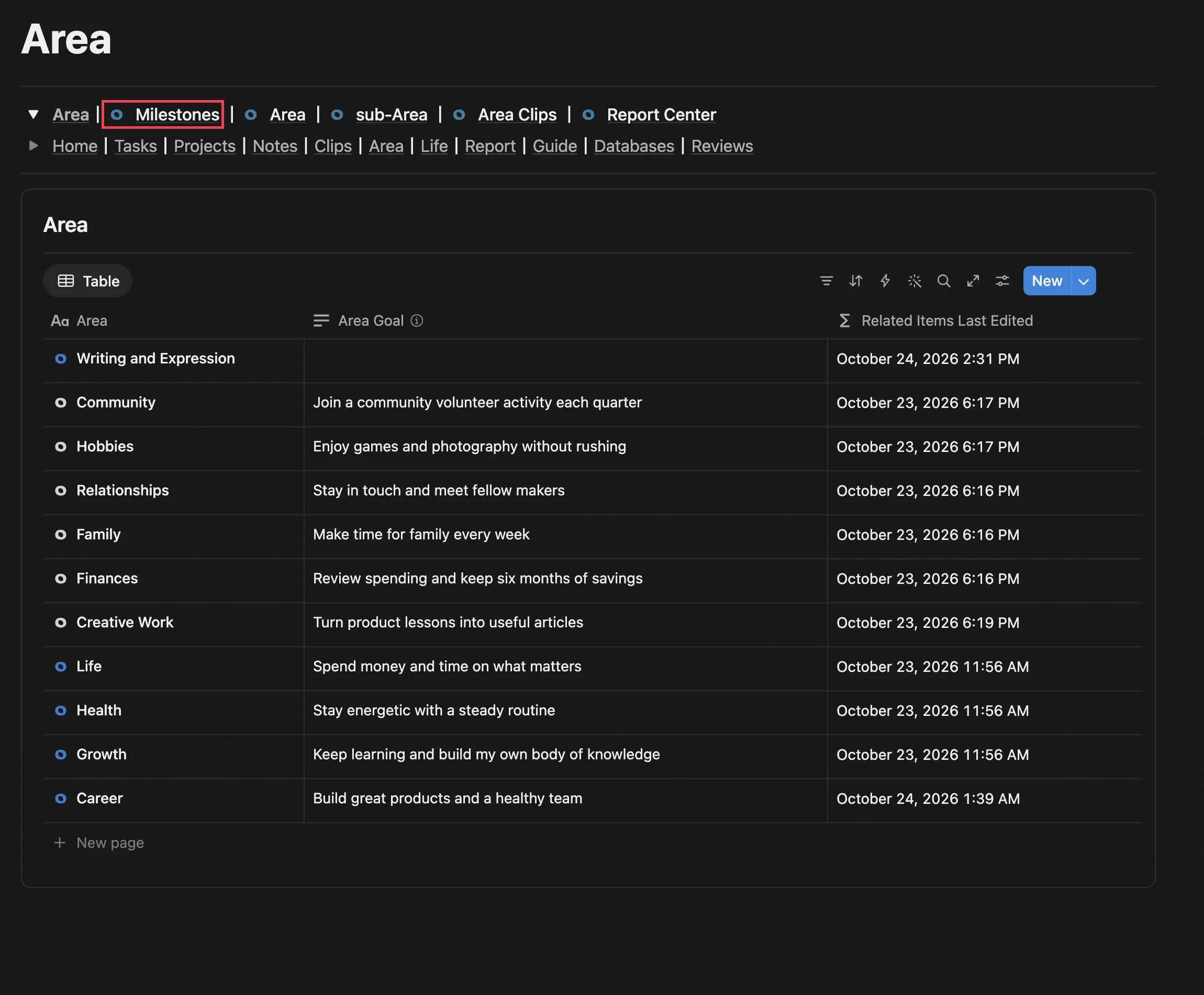Click the Community row circle icon

click(60, 403)
